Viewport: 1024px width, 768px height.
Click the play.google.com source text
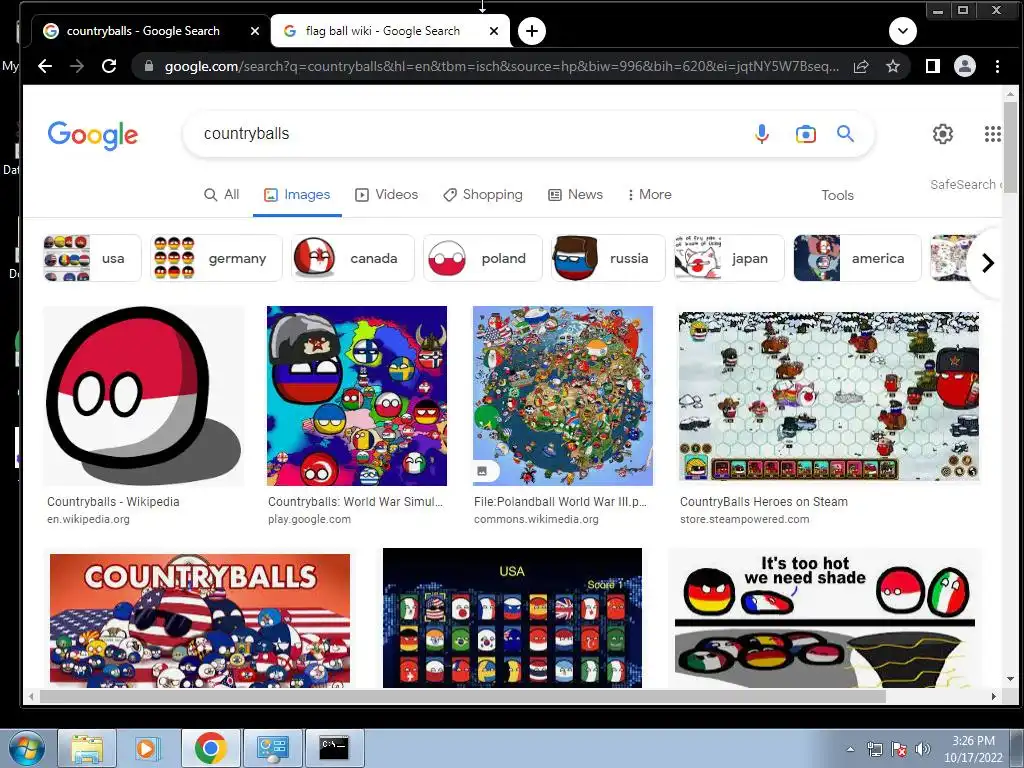click(309, 519)
